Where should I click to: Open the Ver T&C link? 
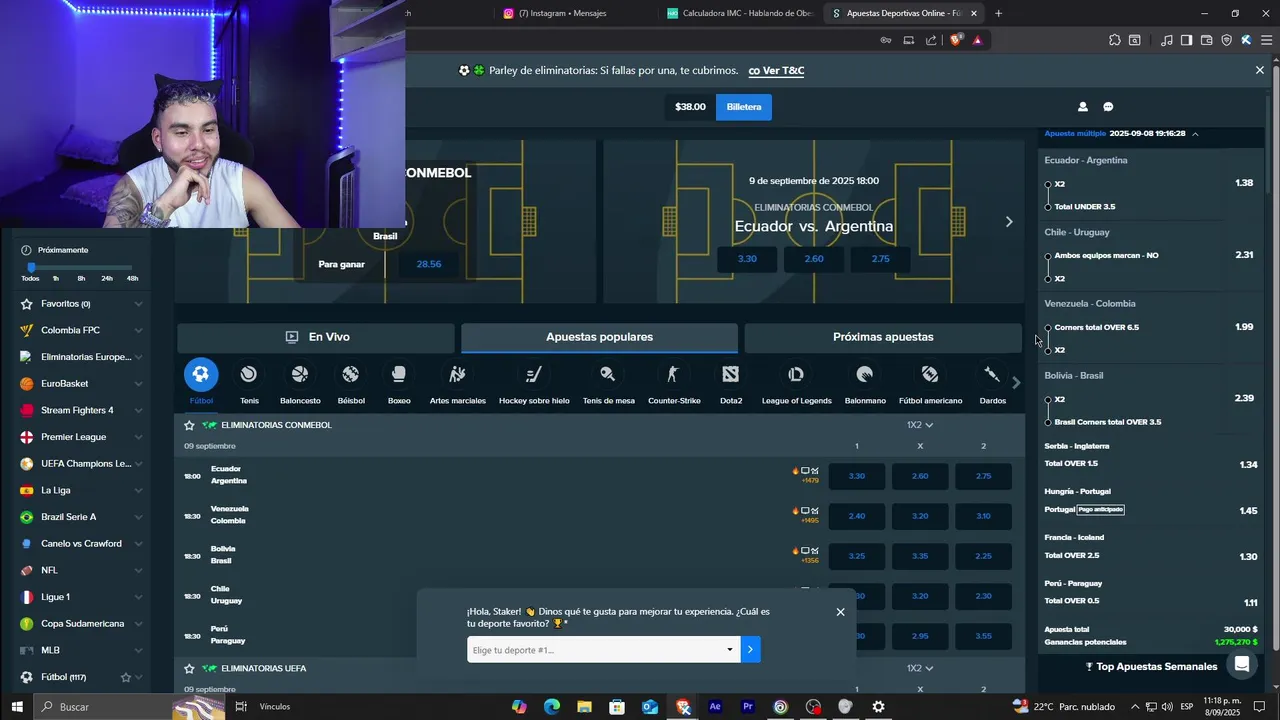tap(776, 71)
